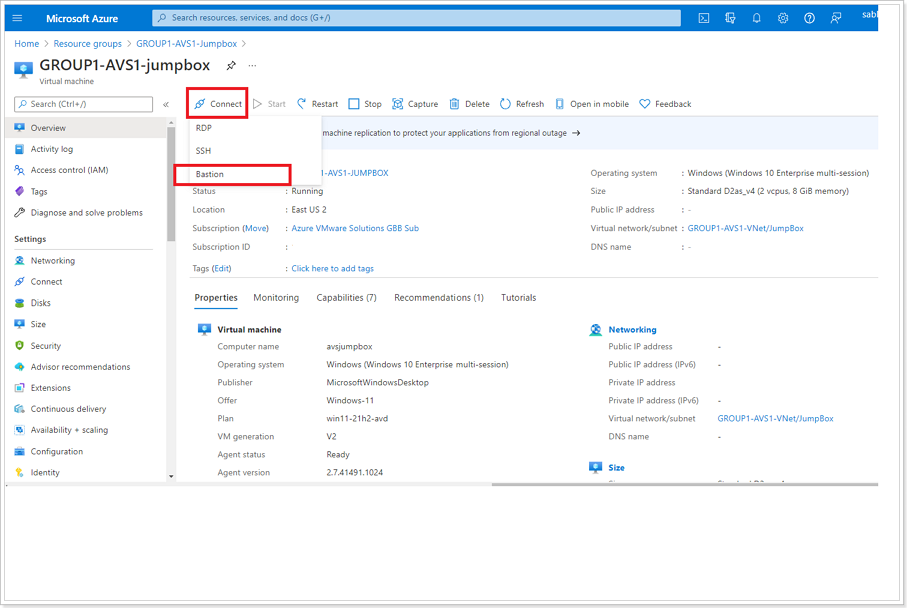Click the Feedback toolbar button
This screenshot has width=907, height=608.
click(665, 104)
